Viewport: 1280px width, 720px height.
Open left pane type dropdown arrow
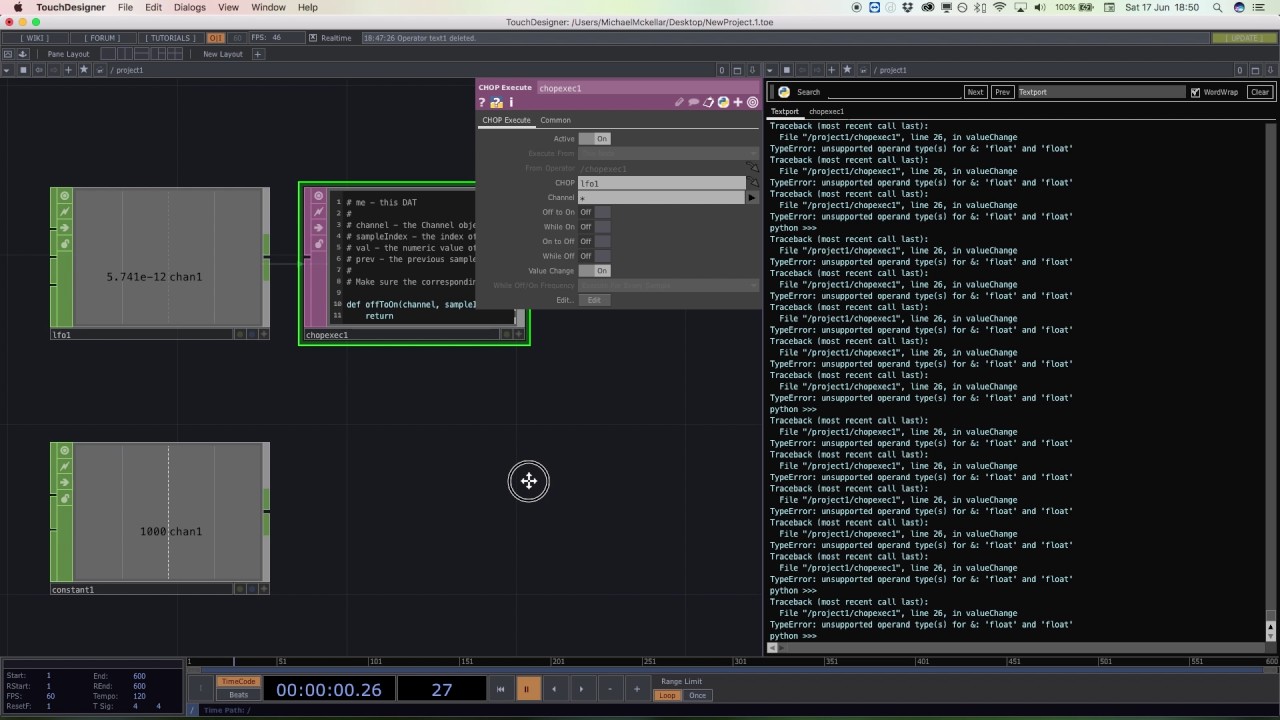click(x=7, y=70)
